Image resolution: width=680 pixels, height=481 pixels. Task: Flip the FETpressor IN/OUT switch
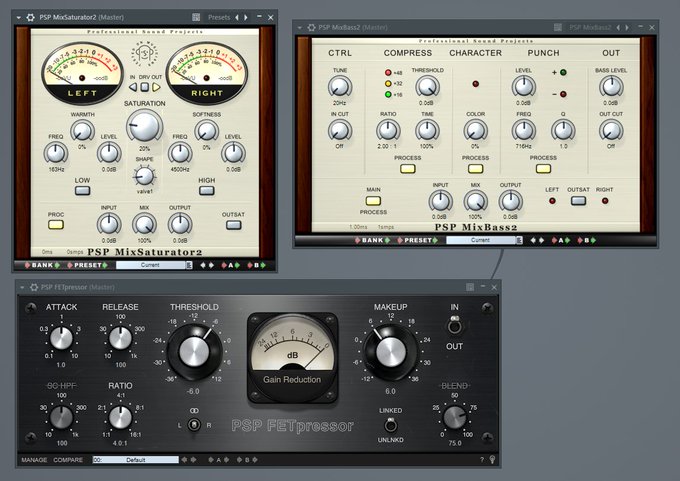454,325
